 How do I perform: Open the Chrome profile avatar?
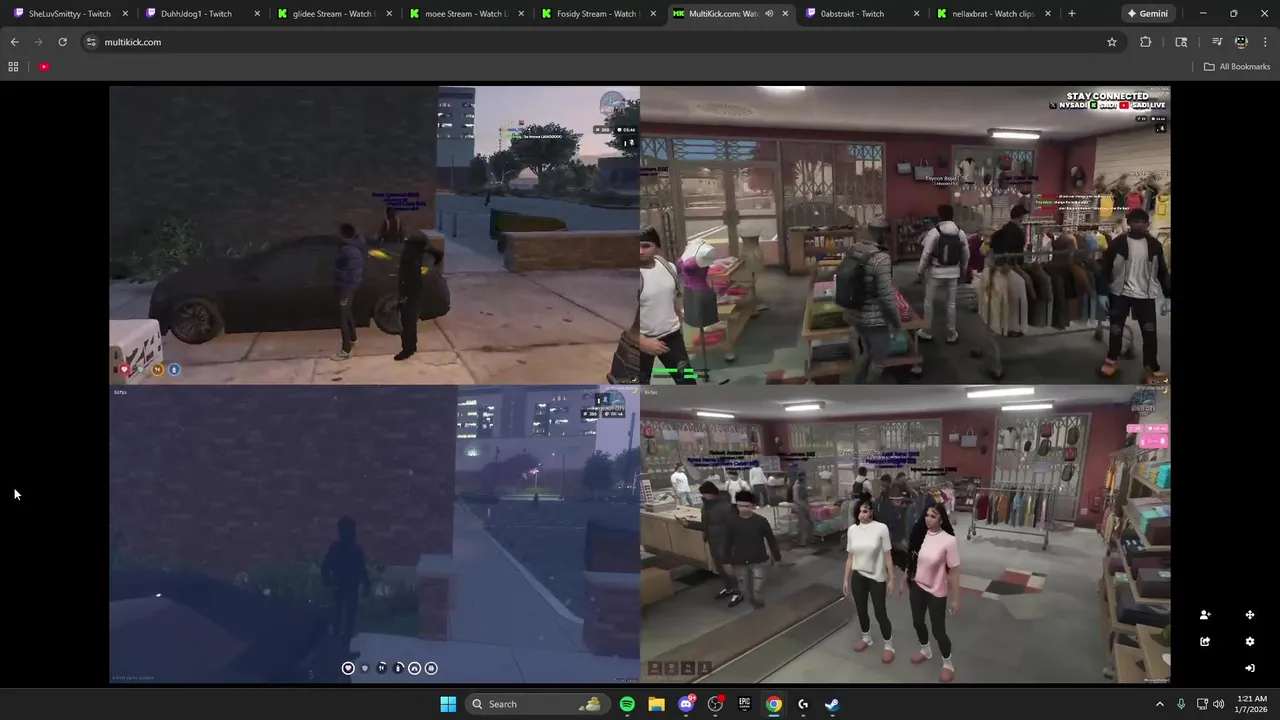(x=1241, y=42)
